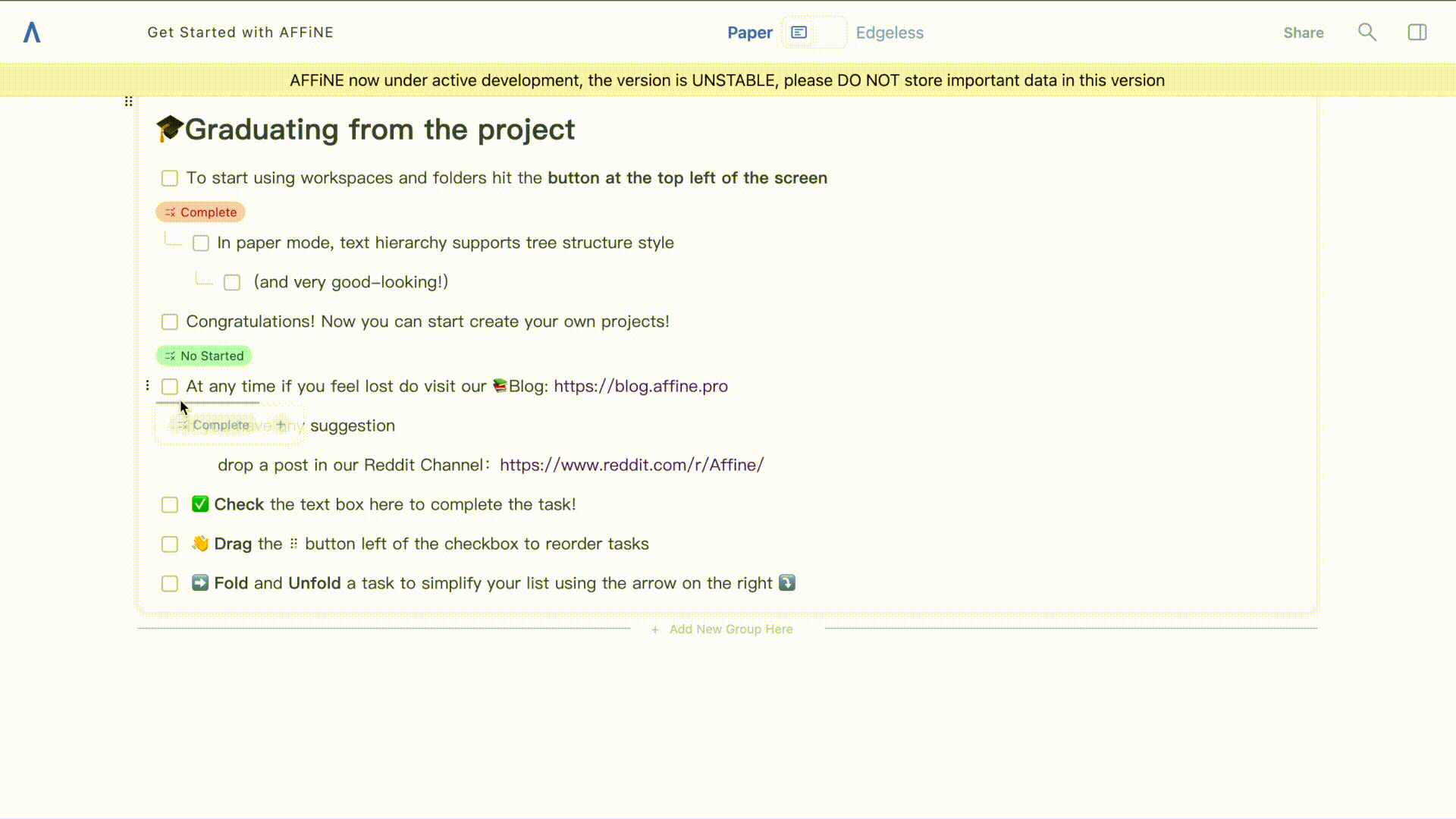
Task: Check the 'In paper mode' task checkbox
Action: (x=201, y=243)
